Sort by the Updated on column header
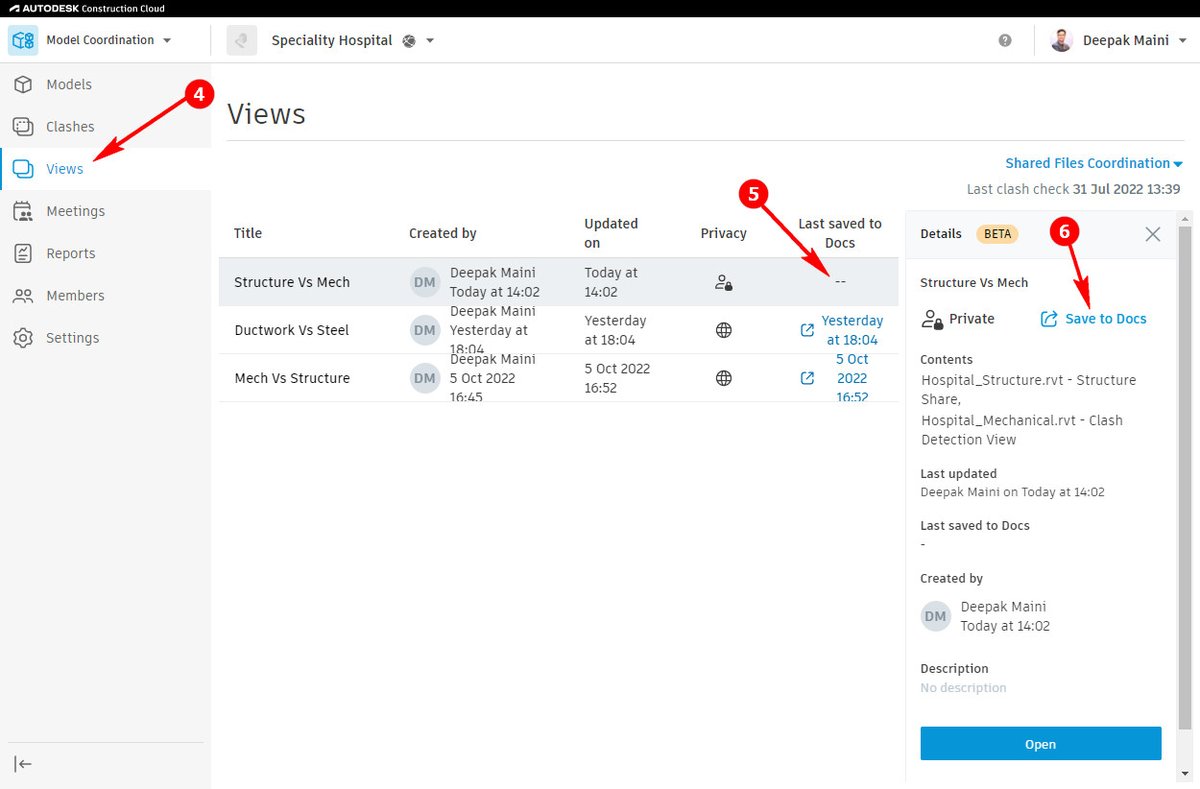The image size is (1200, 789). 611,233
